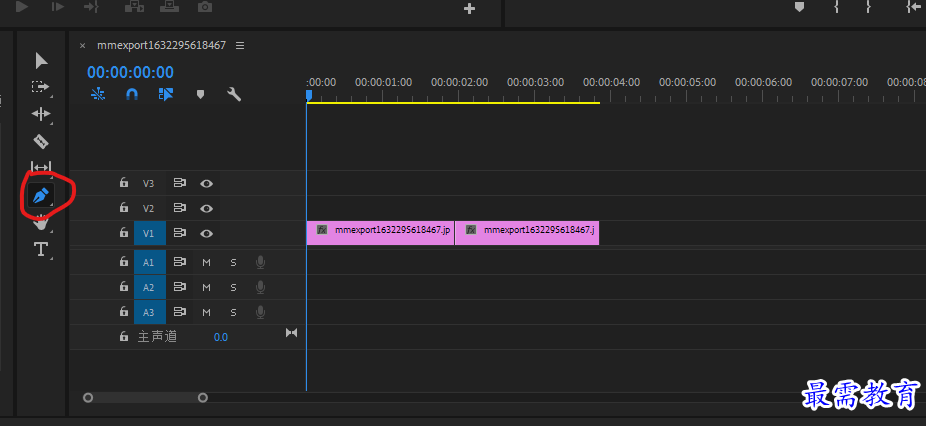Toggle the magnet Snap button
Viewport: 926px width, 426px height.
[x=132, y=94]
